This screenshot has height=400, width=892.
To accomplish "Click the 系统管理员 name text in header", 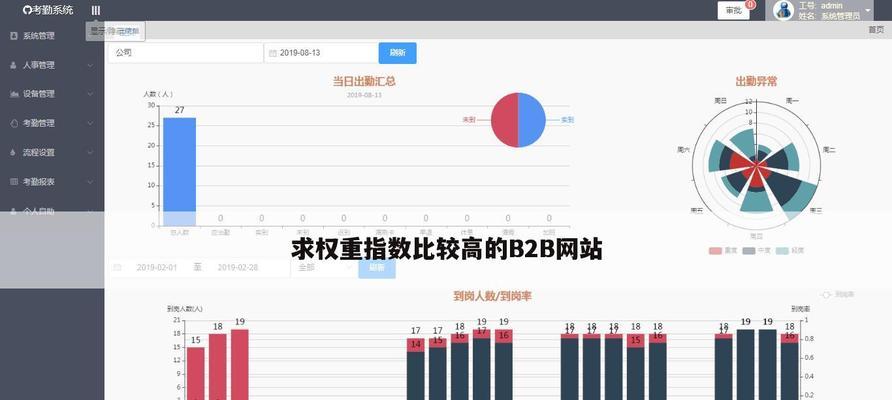I will click(840, 17).
